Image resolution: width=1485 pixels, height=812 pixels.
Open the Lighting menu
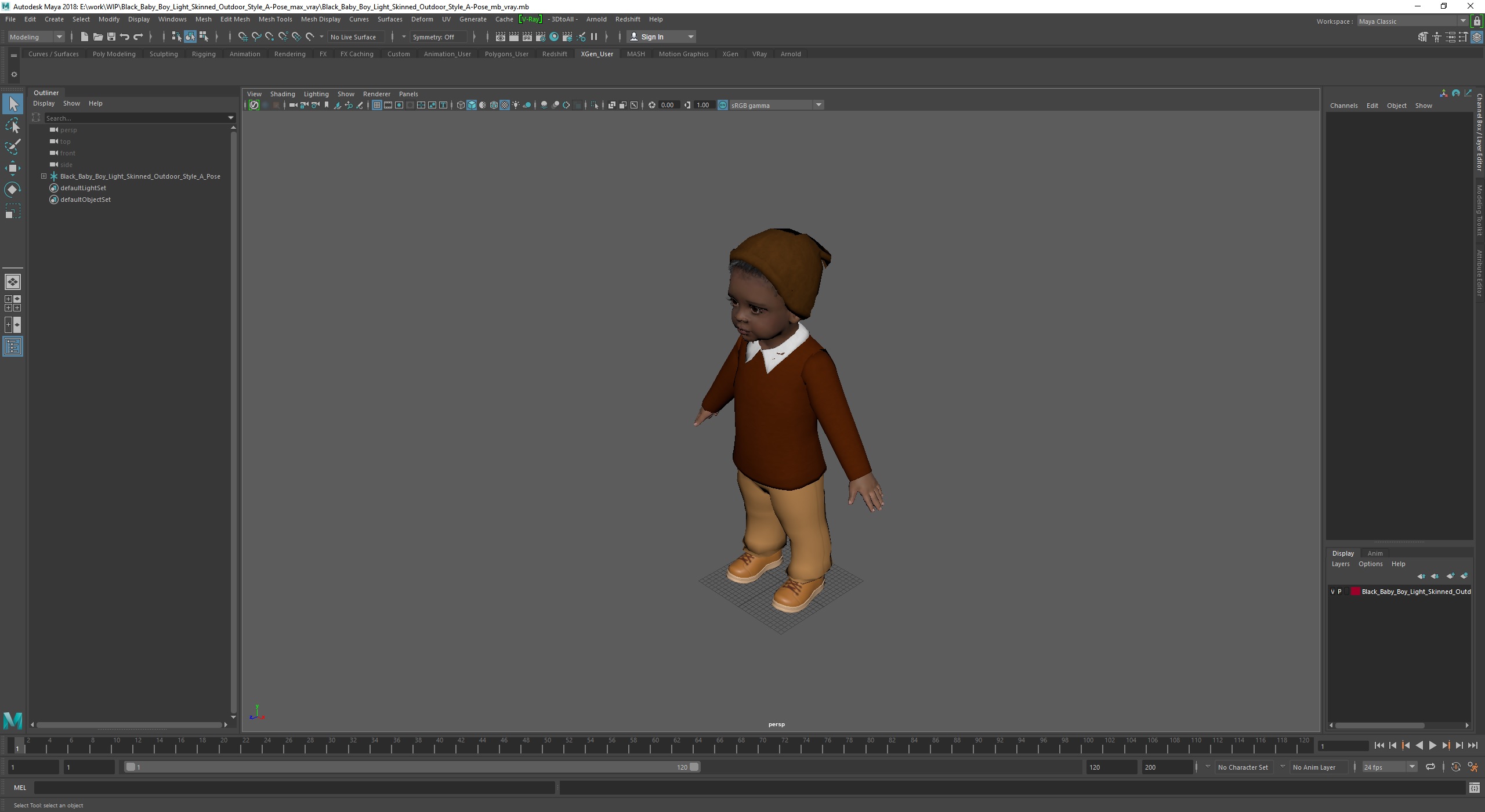316,93
